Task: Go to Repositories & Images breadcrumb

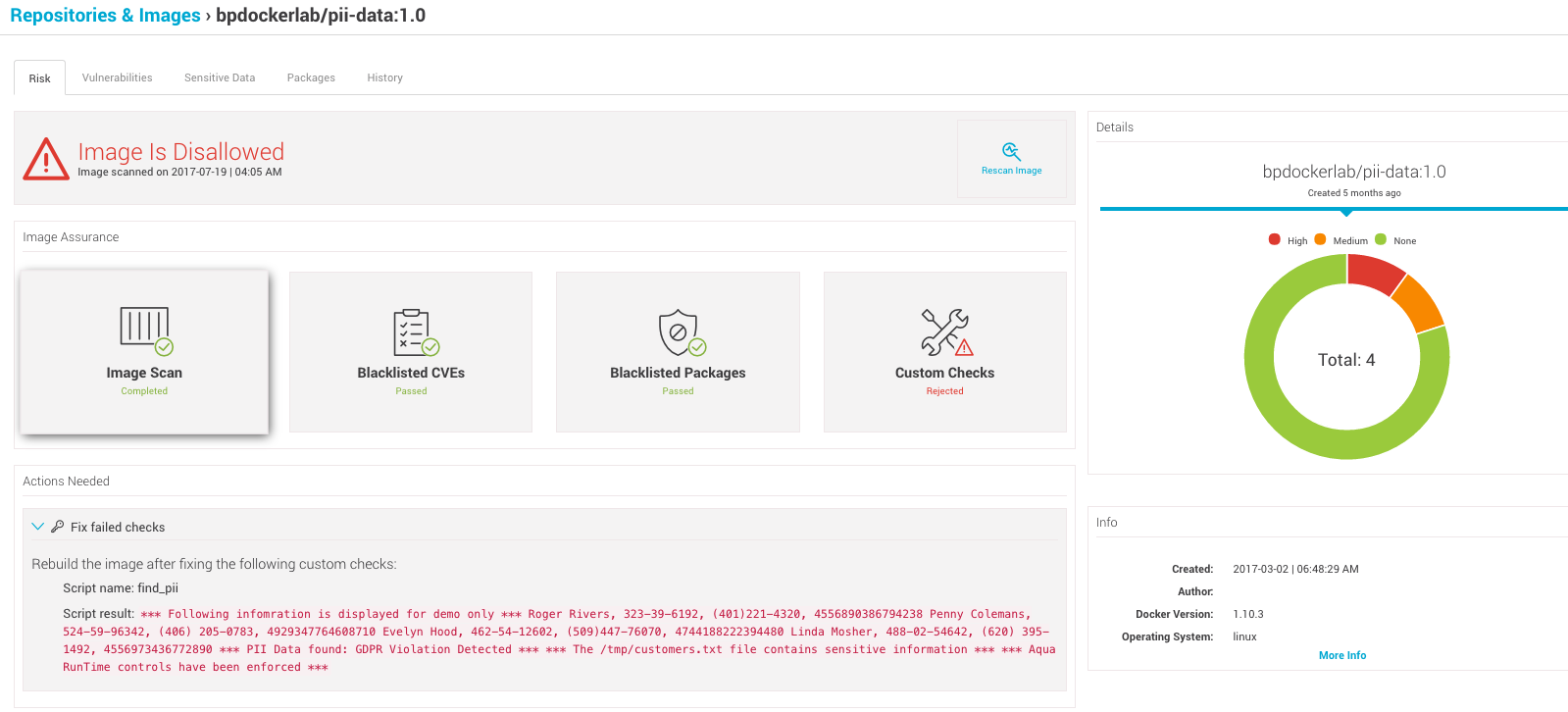Action: tap(105, 16)
